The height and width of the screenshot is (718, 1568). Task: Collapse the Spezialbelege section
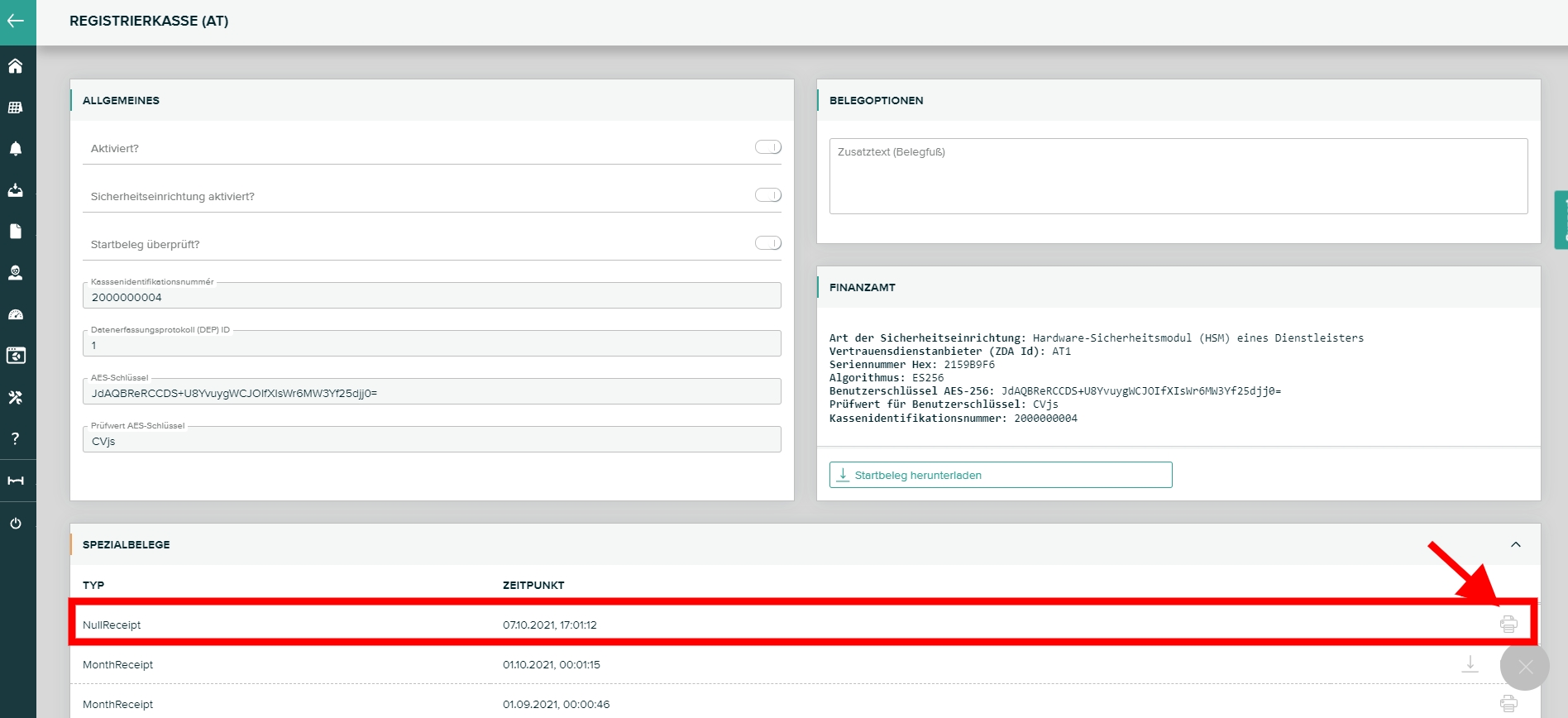click(1516, 544)
